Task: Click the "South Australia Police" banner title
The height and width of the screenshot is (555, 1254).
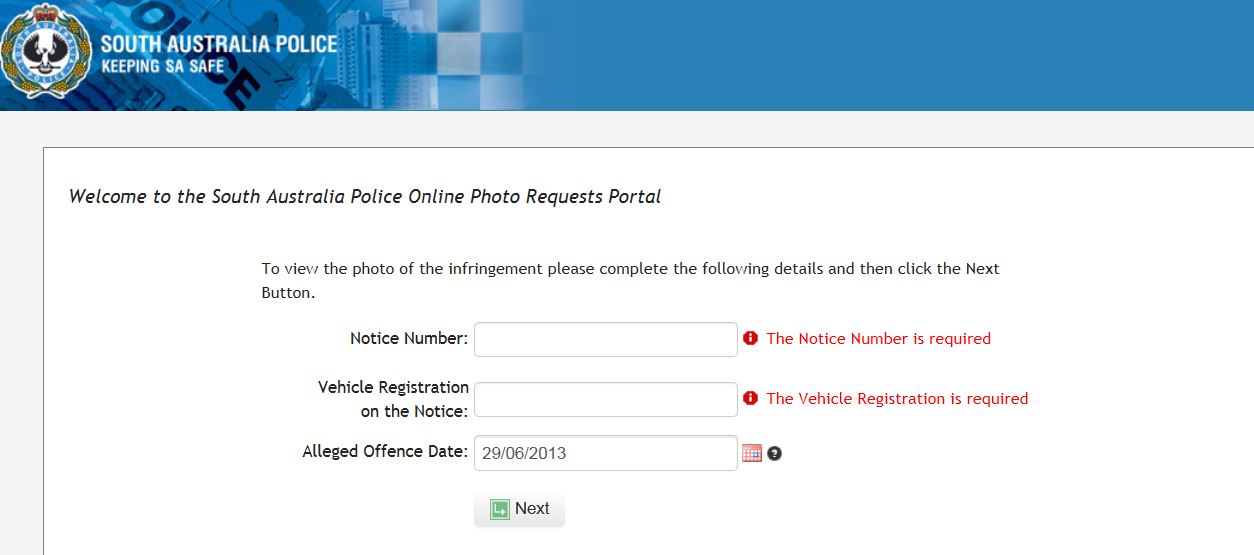Action: tap(219, 45)
